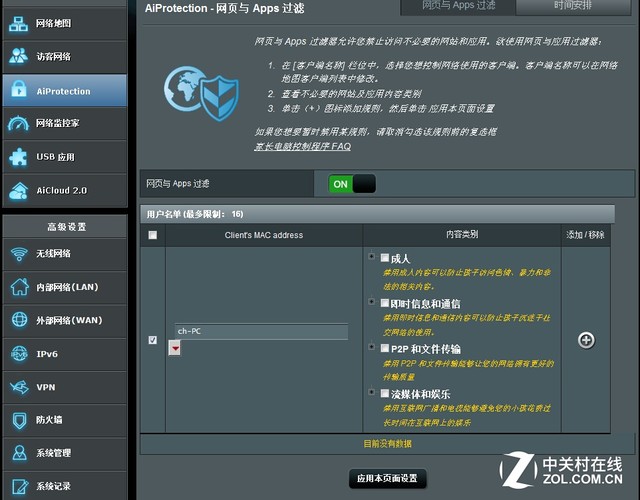Uncheck the ch-PC row checkbox
Screen dimensions: 640x500
click(x=153, y=340)
